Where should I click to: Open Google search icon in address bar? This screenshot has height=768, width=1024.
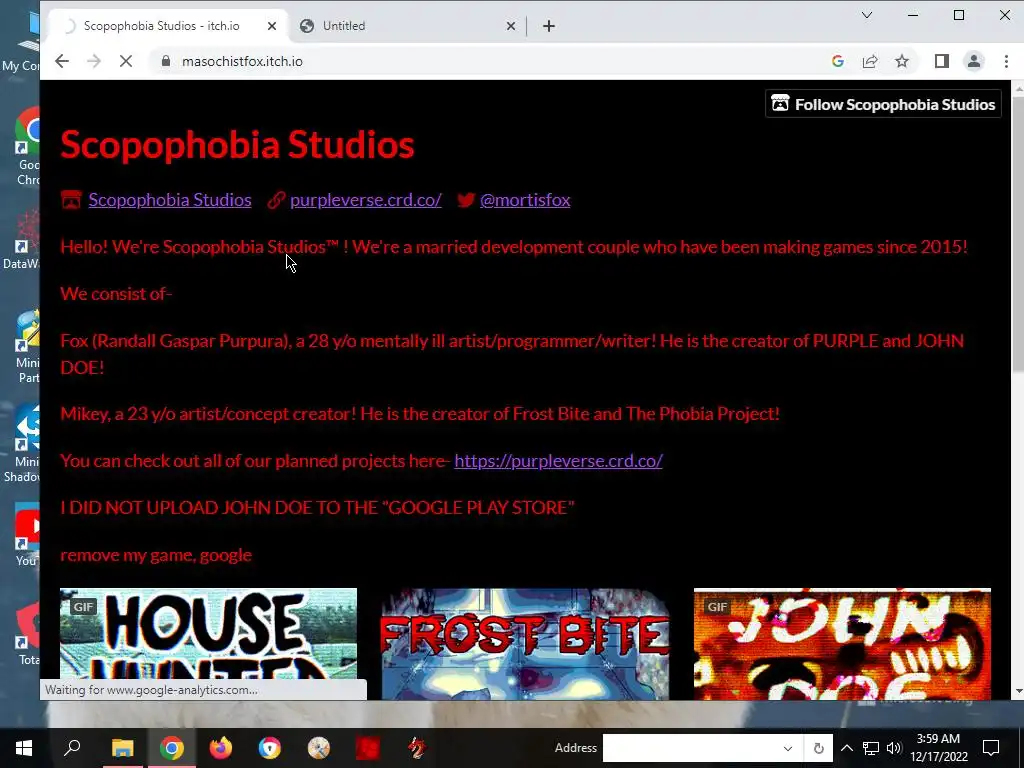[838, 61]
